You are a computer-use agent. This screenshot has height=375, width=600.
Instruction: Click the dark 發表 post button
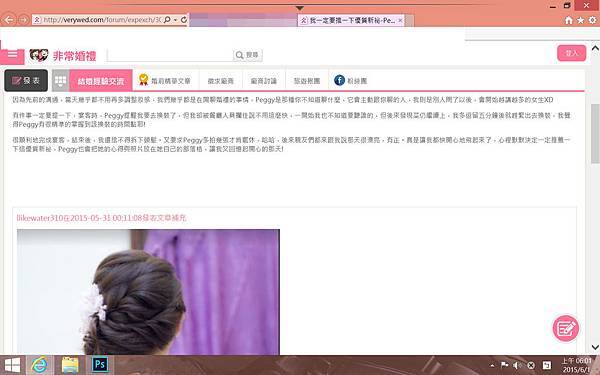tap(26, 80)
